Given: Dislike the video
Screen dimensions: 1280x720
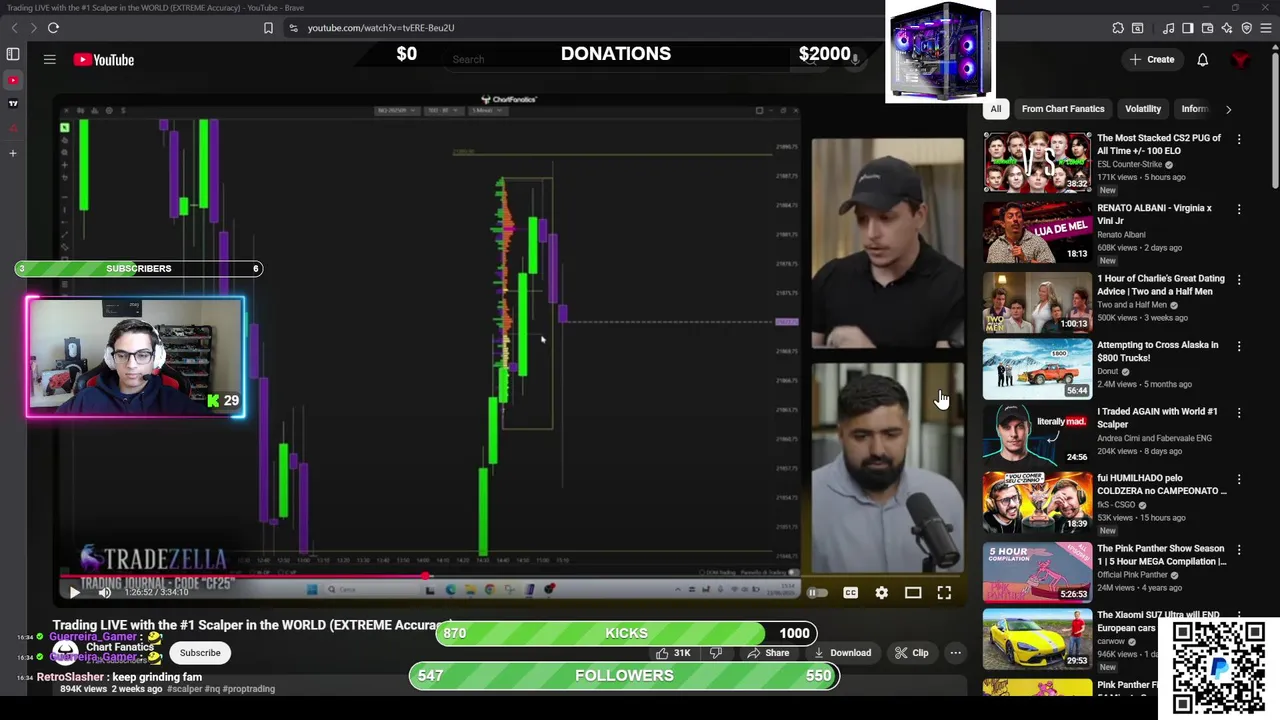Looking at the screenshot, I should [716, 653].
